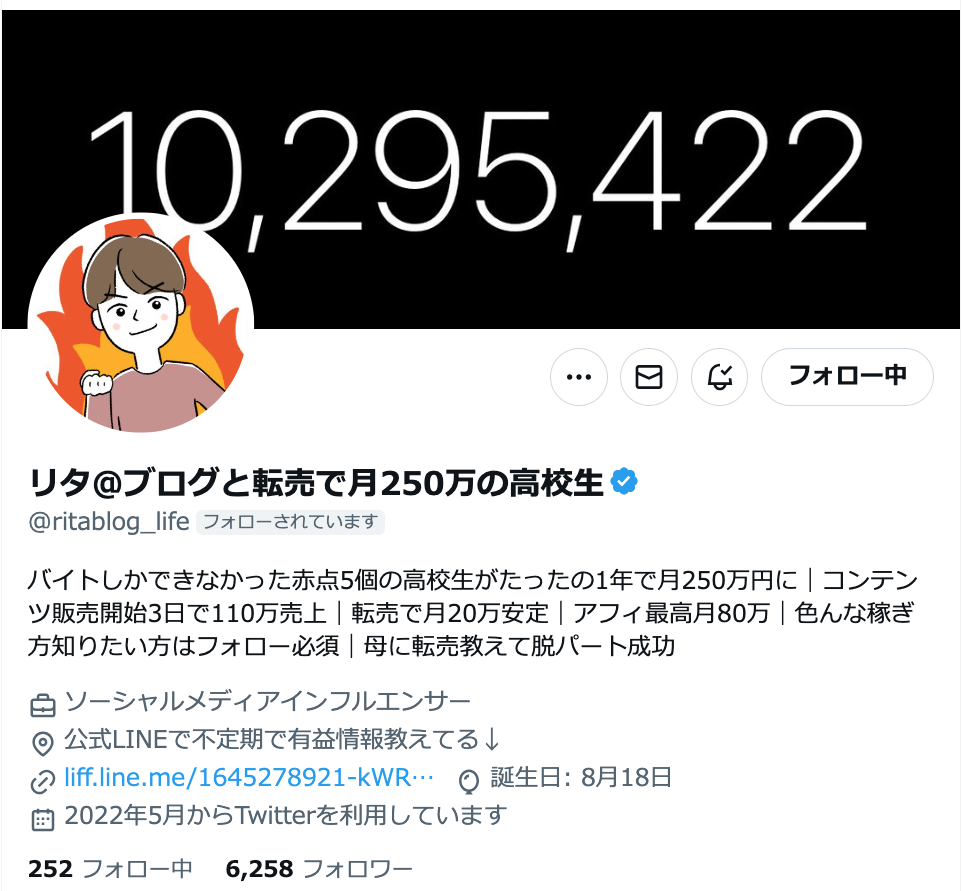Click the chain link icon
This screenshot has height=891, width=963.
[x=43, y=782]
